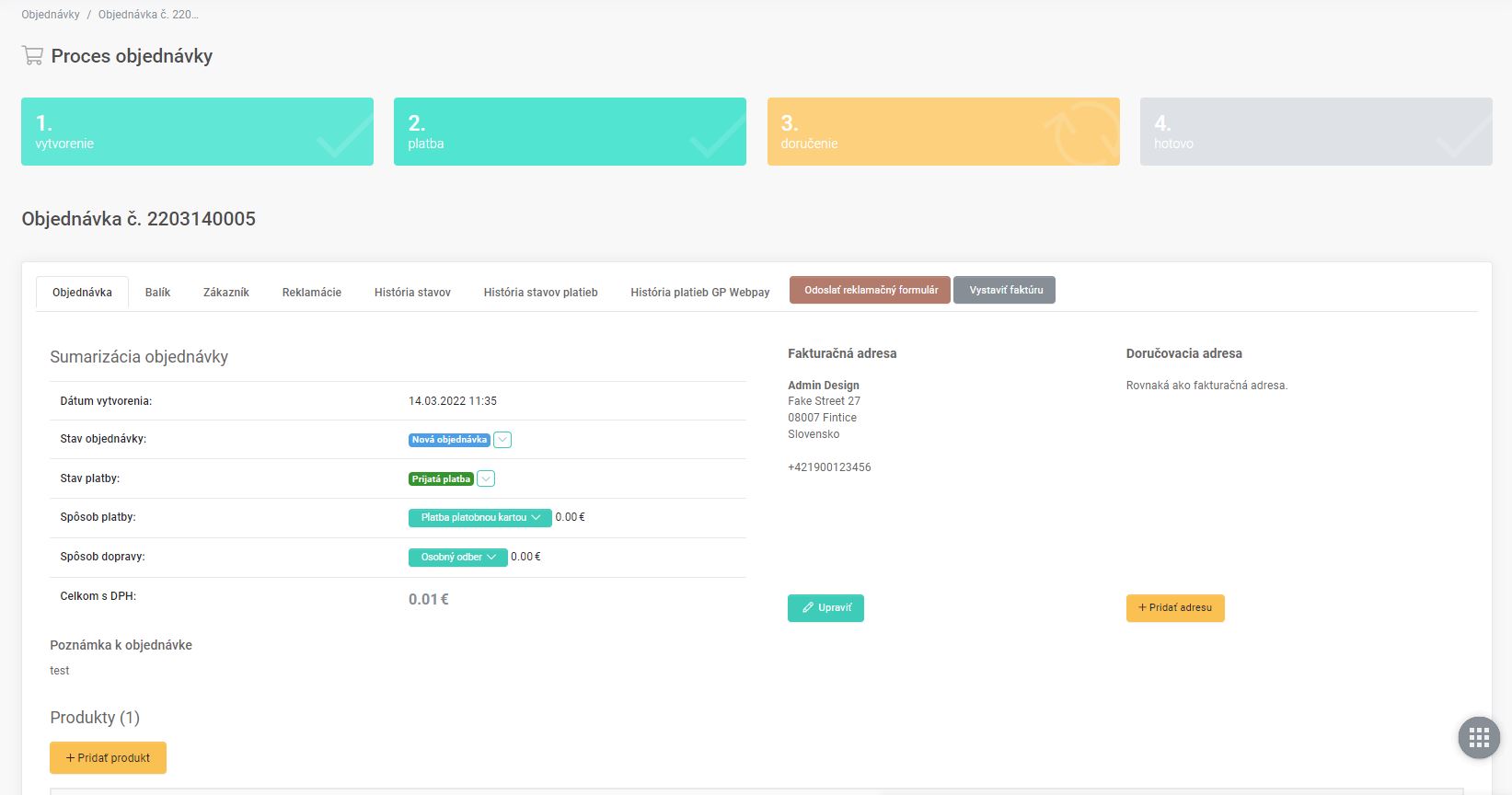
Task: Click step 4 hotovo progress card
Action: [1316, 132]
